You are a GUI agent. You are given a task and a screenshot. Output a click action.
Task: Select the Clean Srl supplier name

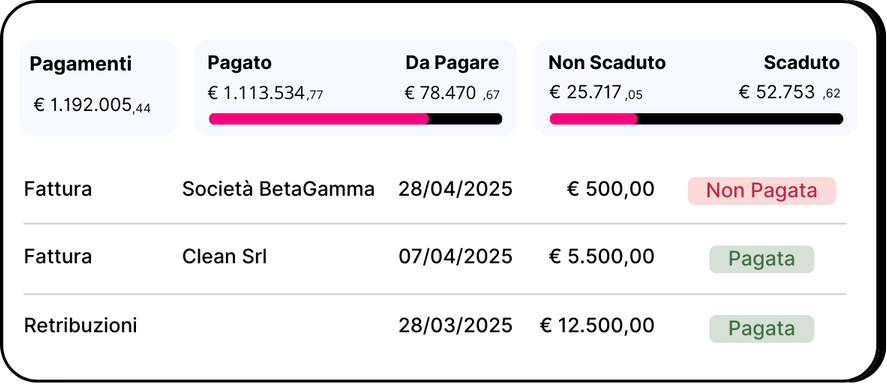(225, 257)
